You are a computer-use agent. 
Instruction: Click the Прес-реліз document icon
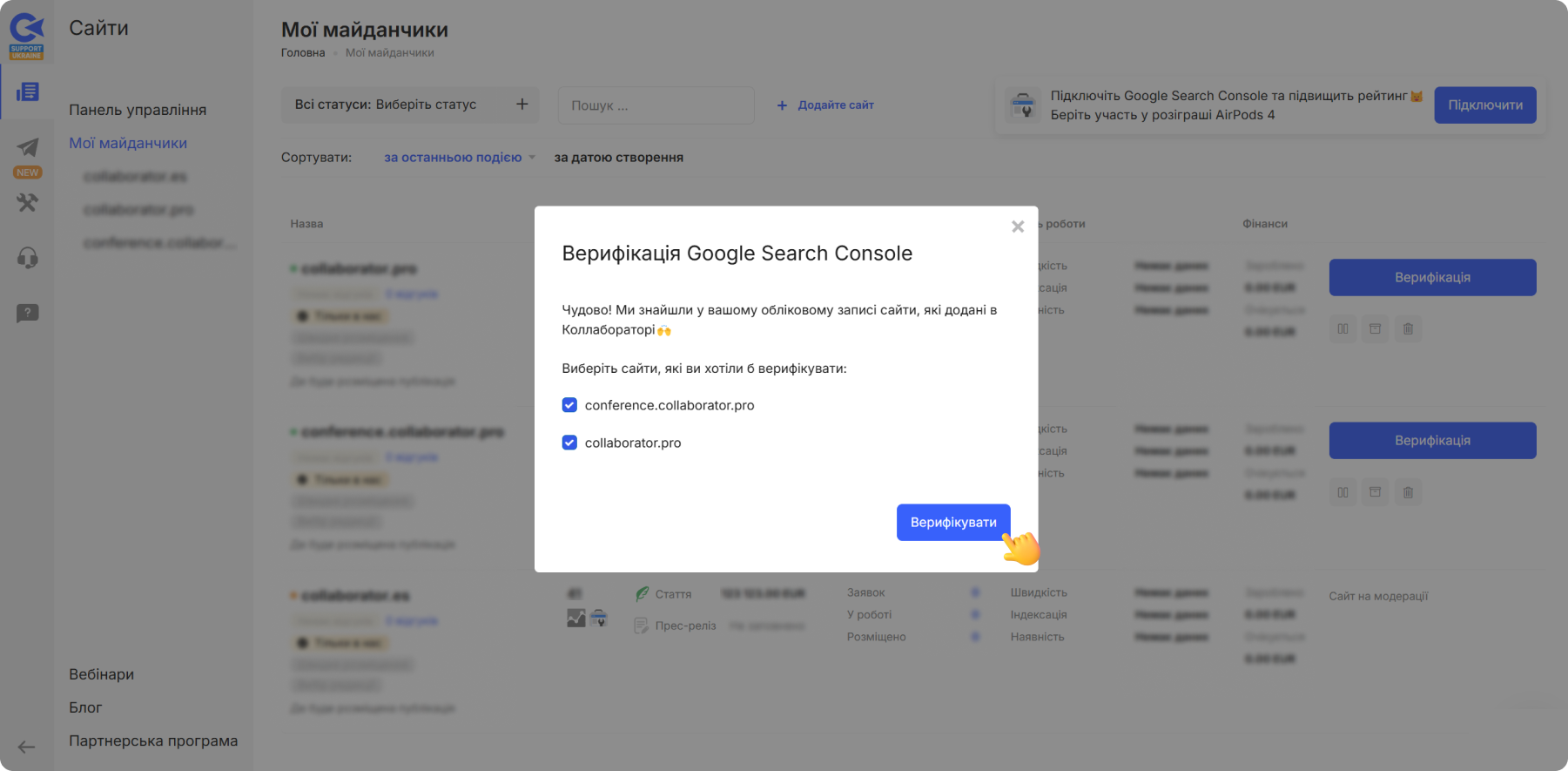[642, 626]
